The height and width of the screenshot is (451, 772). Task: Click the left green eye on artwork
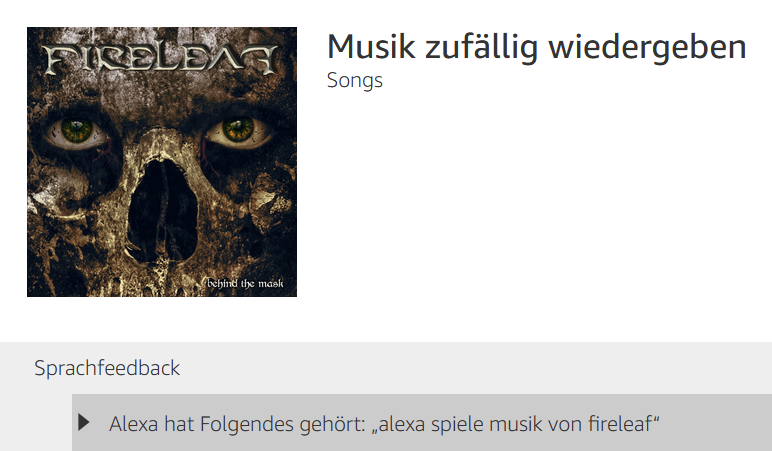(x=77, y=131)
